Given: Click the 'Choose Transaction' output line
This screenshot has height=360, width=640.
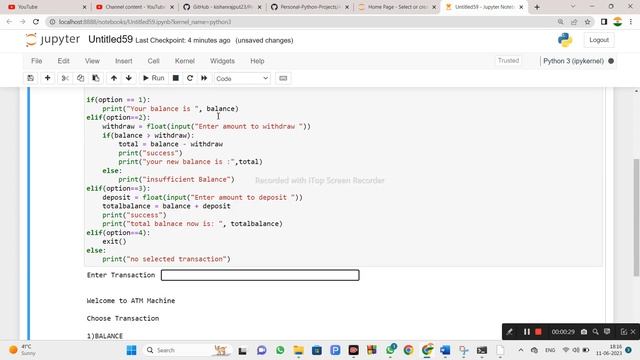Looking at the screenshot, I should point(122,318).
